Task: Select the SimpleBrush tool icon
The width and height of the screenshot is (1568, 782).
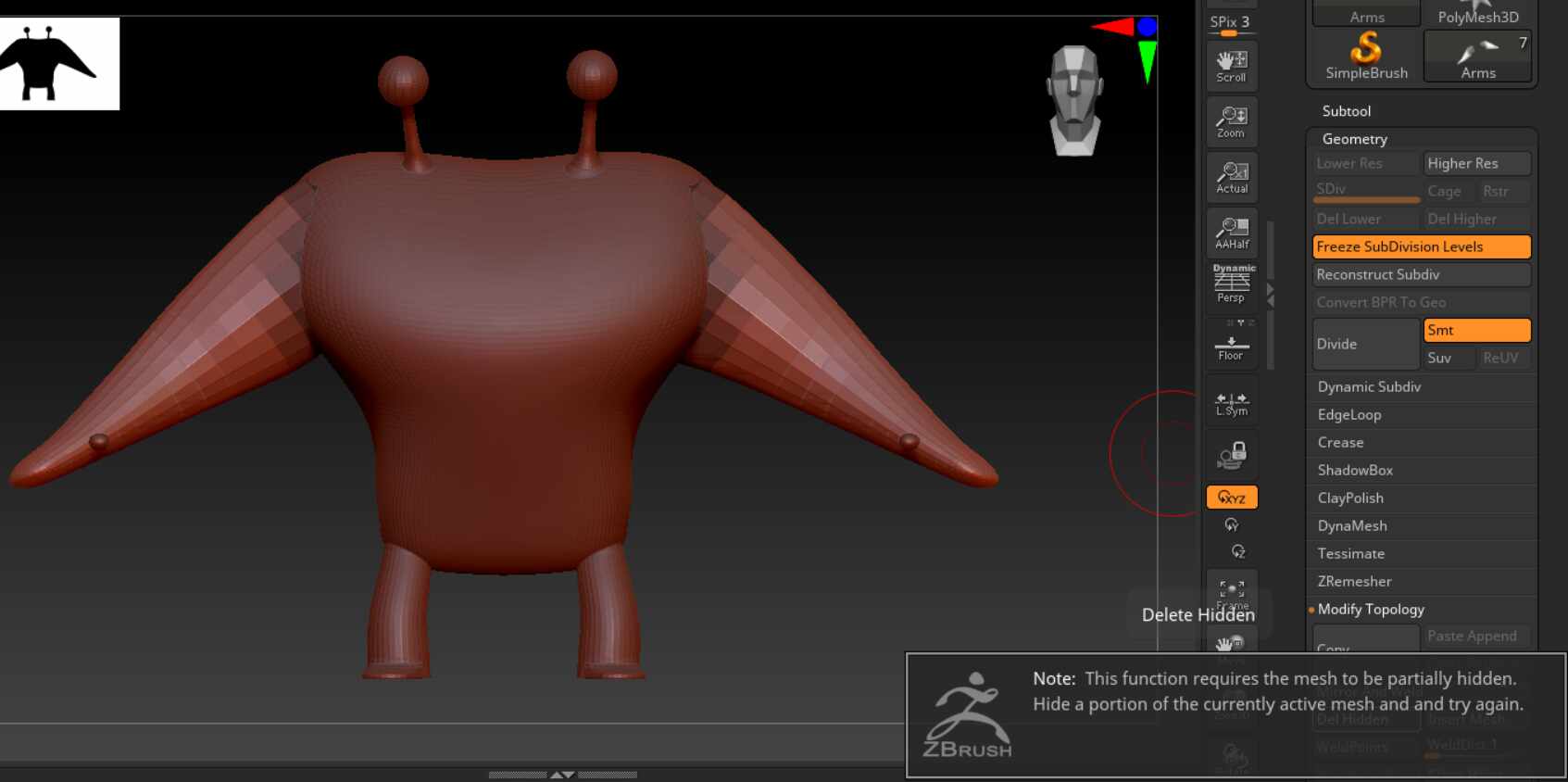Action: (x=1366, y=56)
